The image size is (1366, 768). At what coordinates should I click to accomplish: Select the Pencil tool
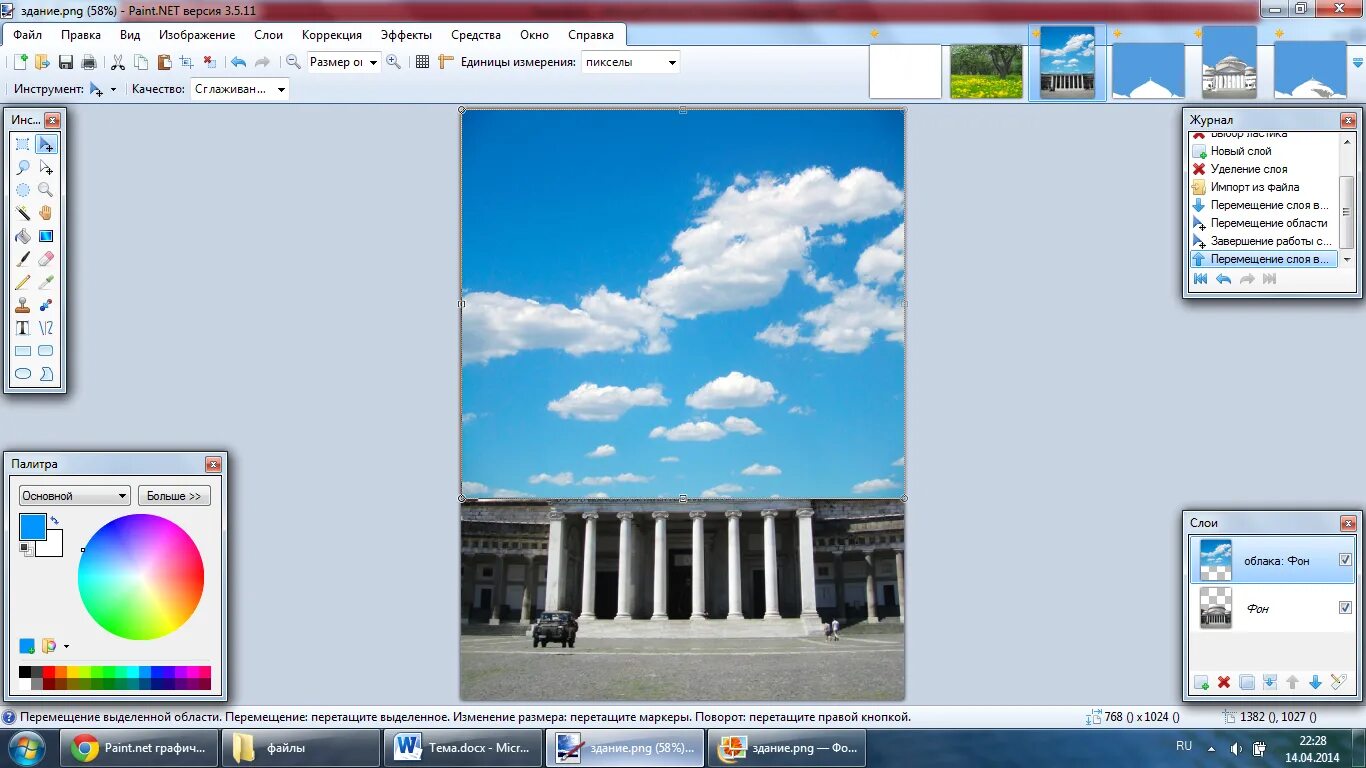tap(23, 282)
